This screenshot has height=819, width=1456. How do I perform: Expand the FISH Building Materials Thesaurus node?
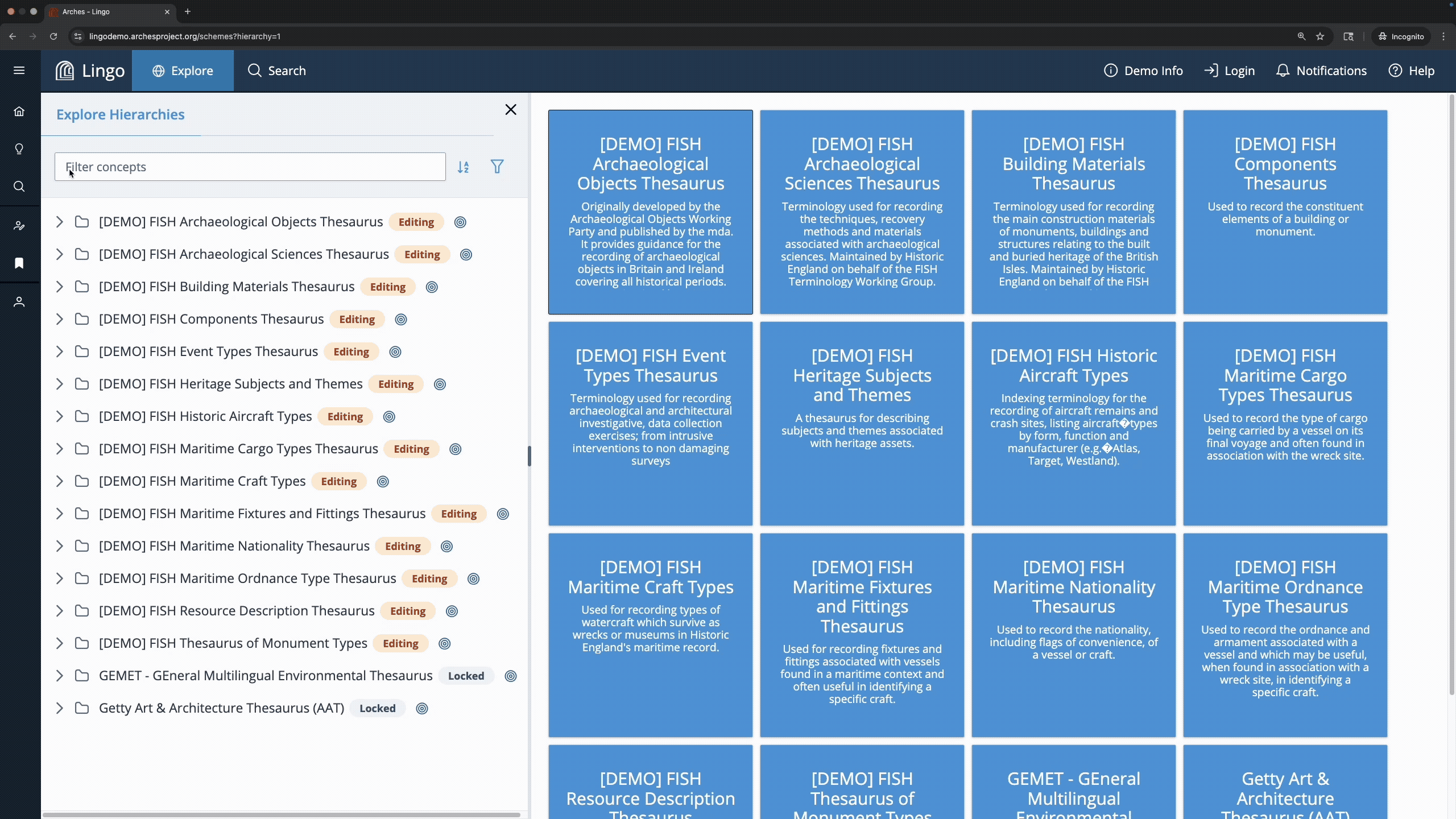point(59,287)
